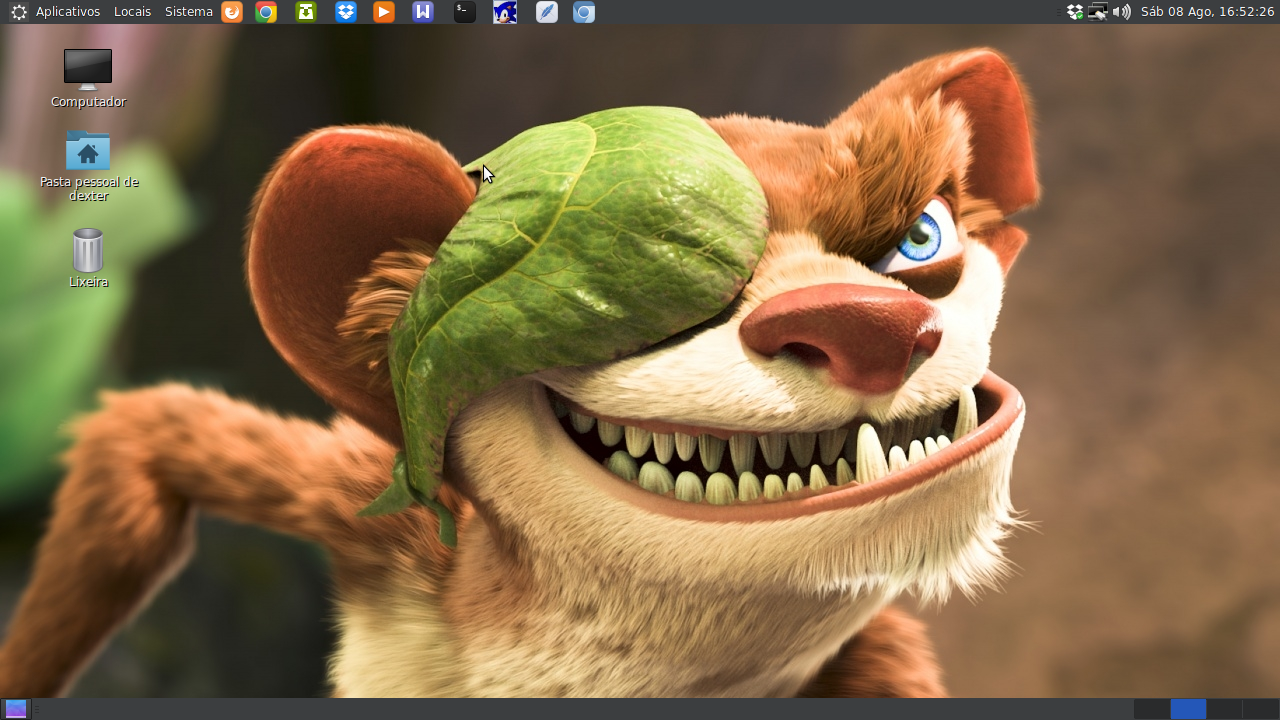Launch Google Chrome from the panel
Screen dimensions: 1280x720
266,12
